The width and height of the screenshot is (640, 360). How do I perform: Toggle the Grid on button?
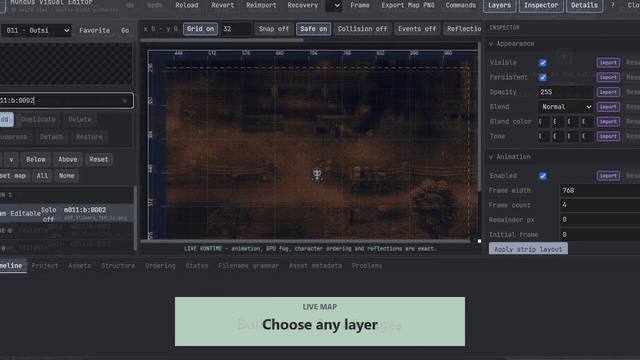200,29
